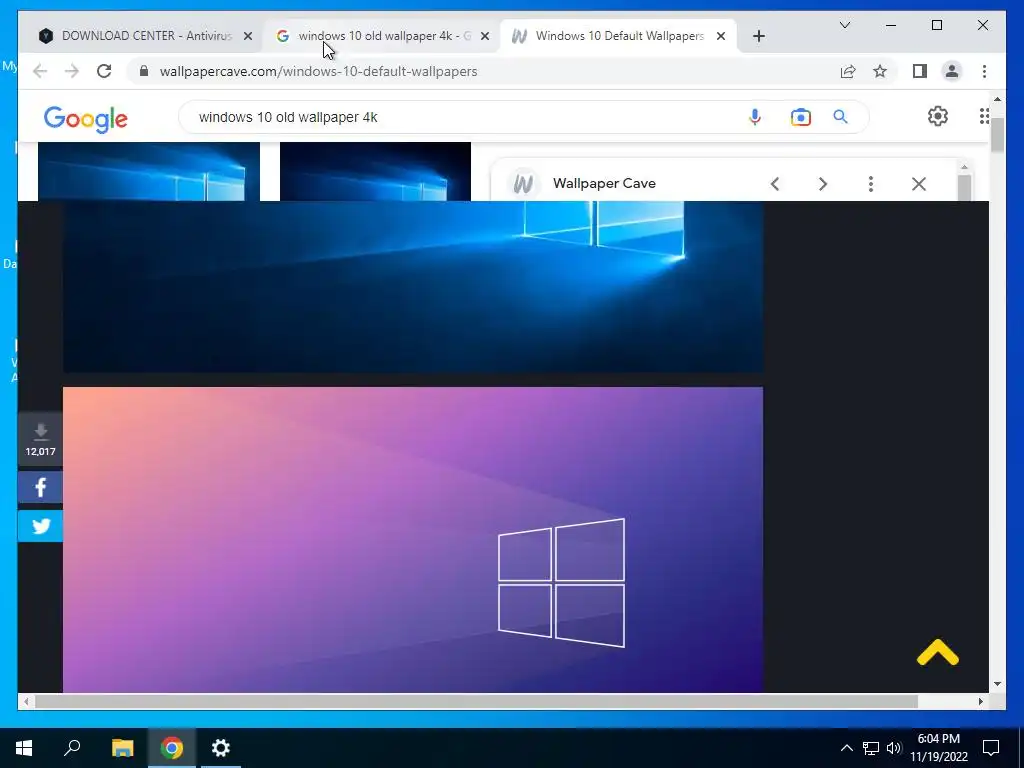The image size is (1024, 768).
Task: Open Settings gear in the taskbar
Action: (x=221, y=748)
